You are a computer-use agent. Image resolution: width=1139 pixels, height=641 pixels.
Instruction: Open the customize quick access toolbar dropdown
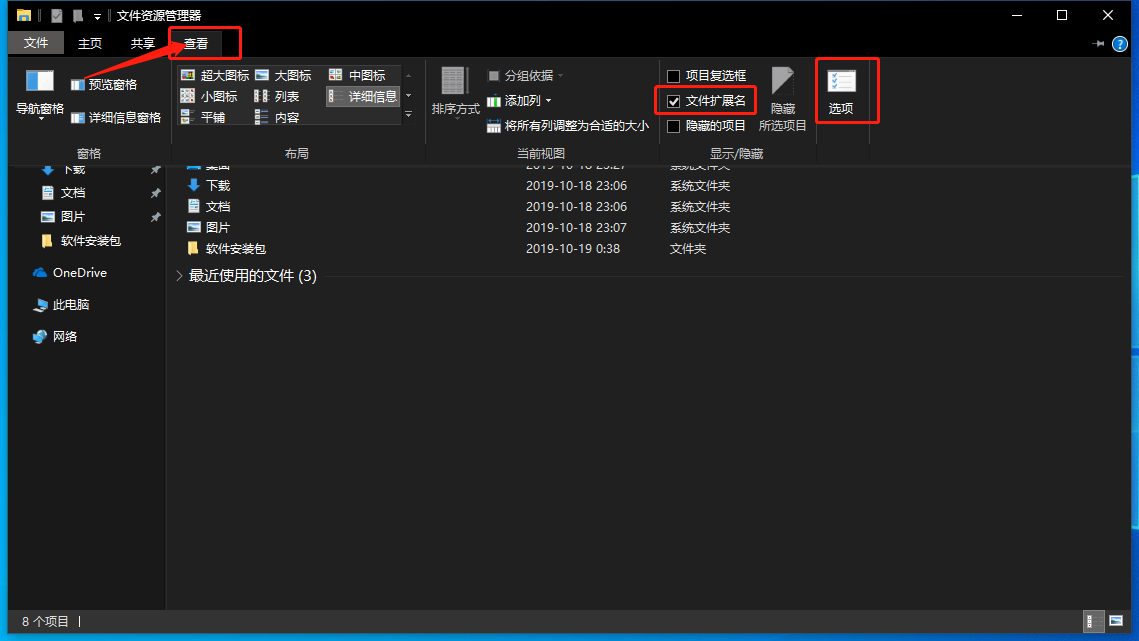[97, 16]
